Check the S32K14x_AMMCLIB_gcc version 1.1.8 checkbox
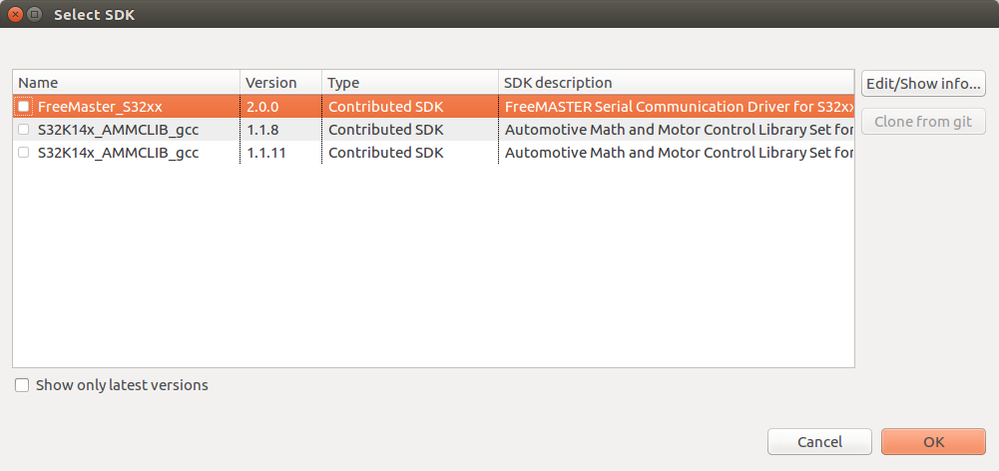Image resolution: width=999 pixels, height=471 pixels. [x=24, y=129]
